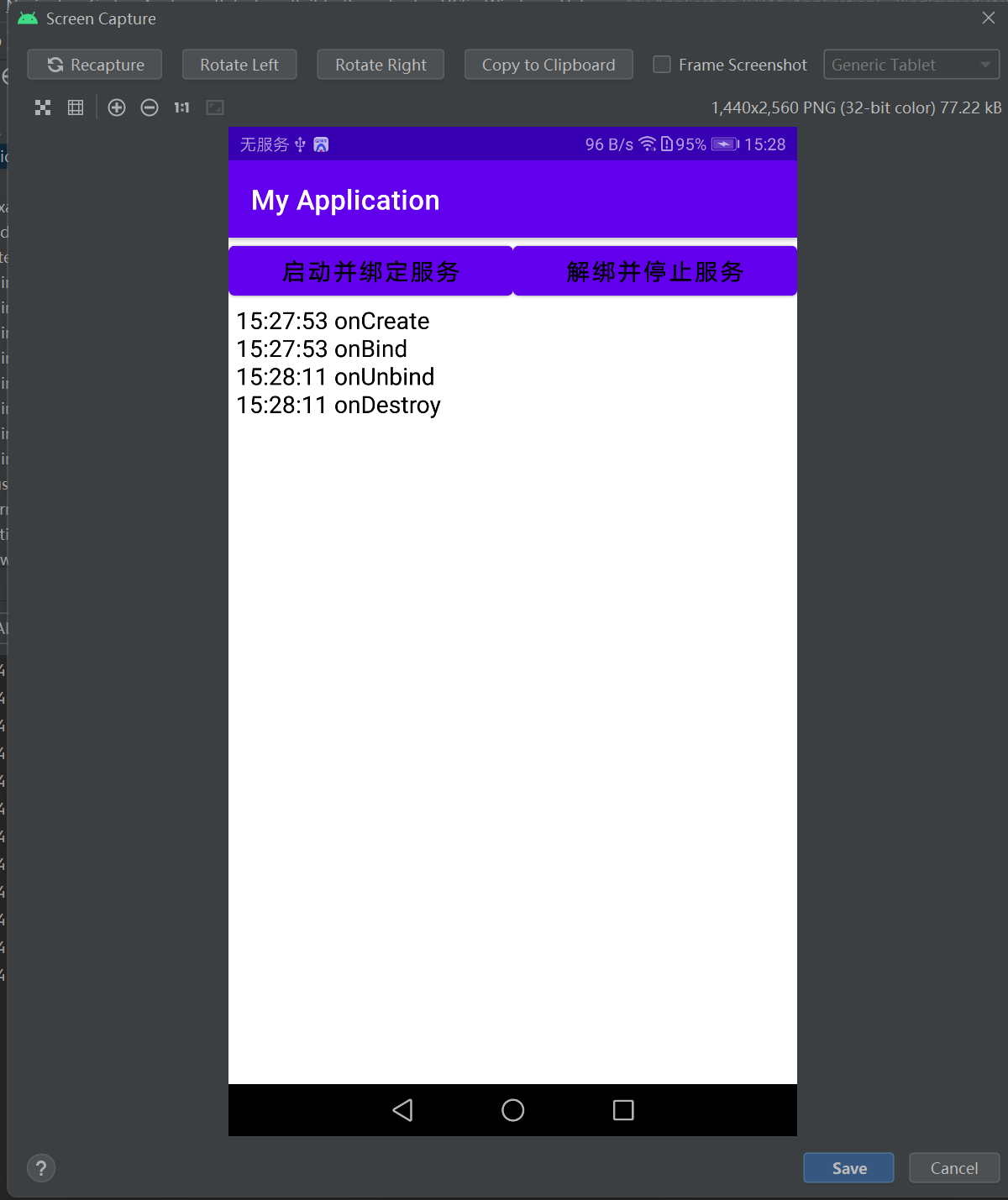Open help with the question mark icon
Image resolution: width=1008 pixels, height=1200 pixels.
click(41, 1168)
